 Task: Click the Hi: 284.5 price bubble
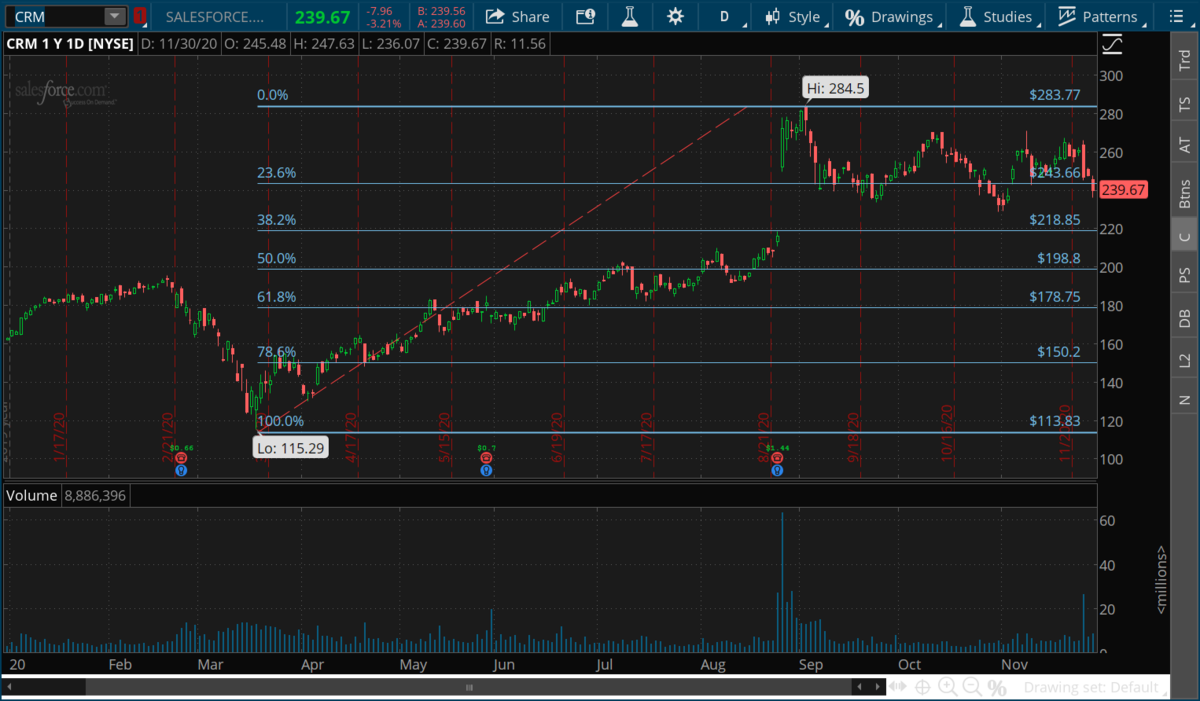[836, 88]
